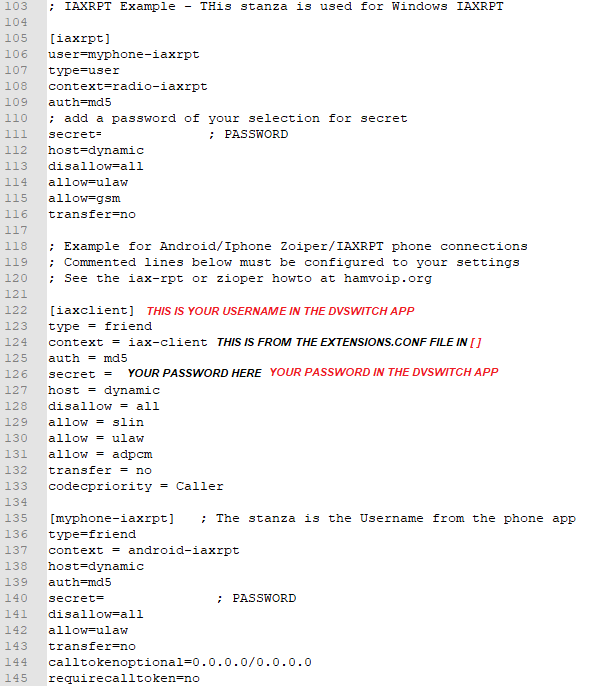Click the allow = adpcm line
This screenshot has width=608, height=686.
tap(101, 455)
